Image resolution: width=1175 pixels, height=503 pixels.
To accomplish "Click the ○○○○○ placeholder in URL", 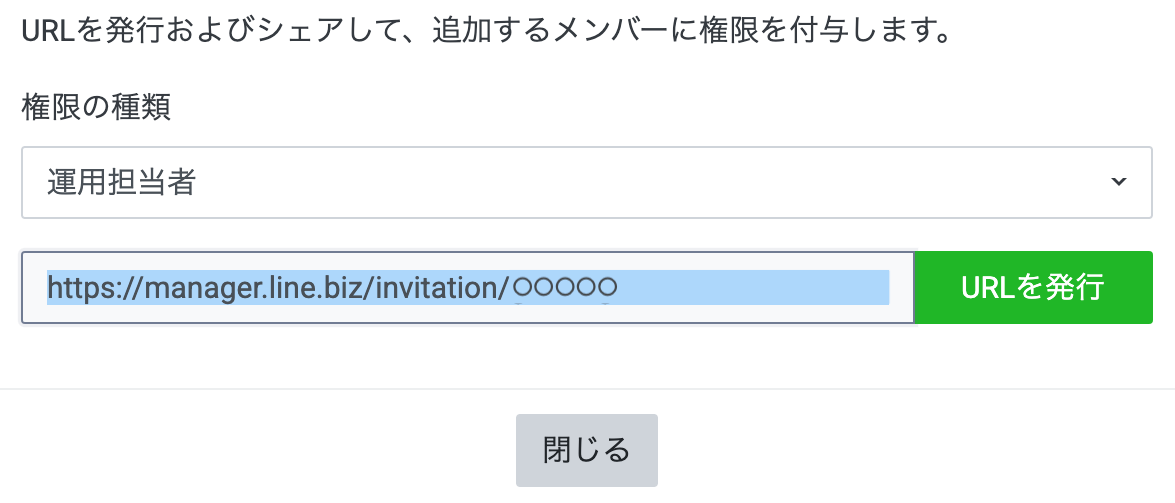I will [565, 288].
